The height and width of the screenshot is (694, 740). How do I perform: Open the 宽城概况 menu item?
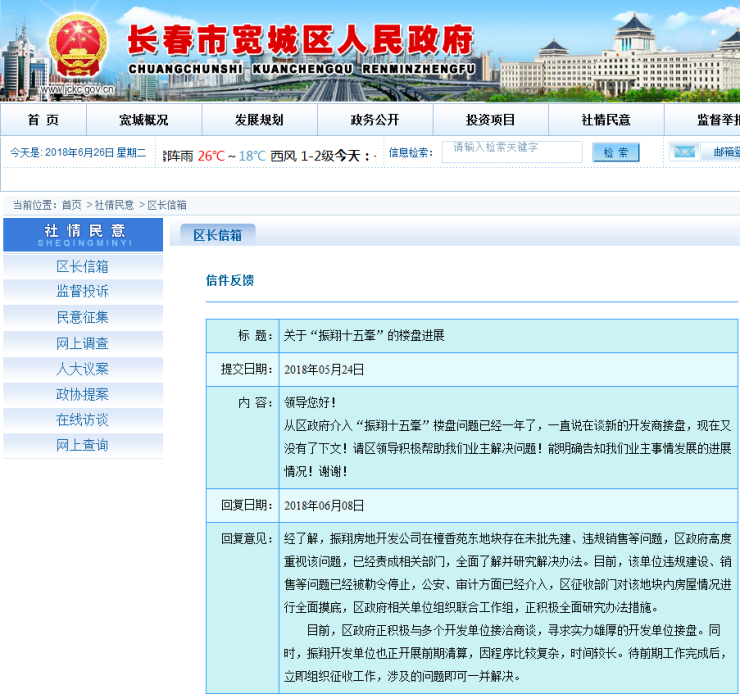[144, 120]
